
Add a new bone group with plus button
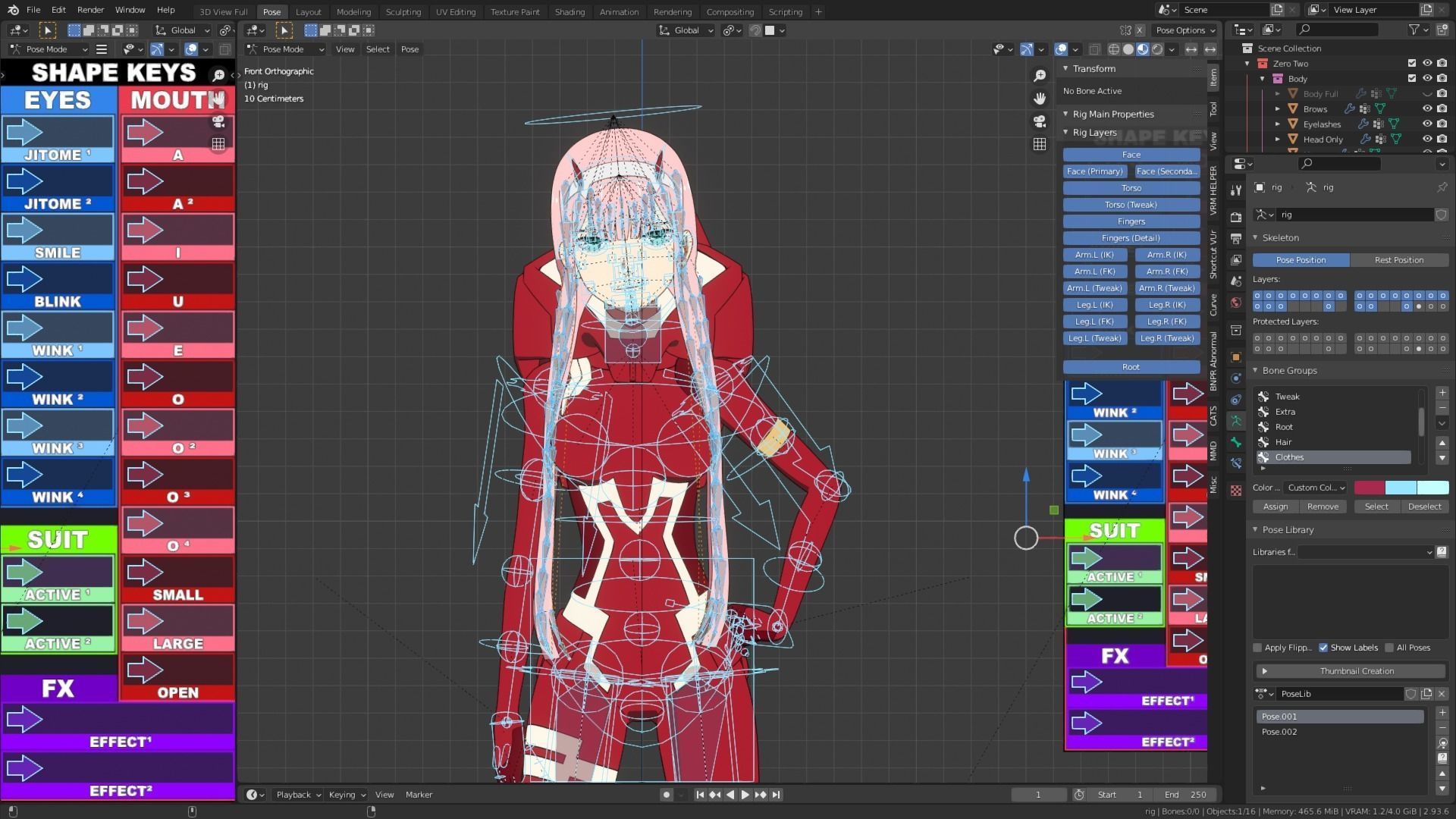(x=1442, y=393)
